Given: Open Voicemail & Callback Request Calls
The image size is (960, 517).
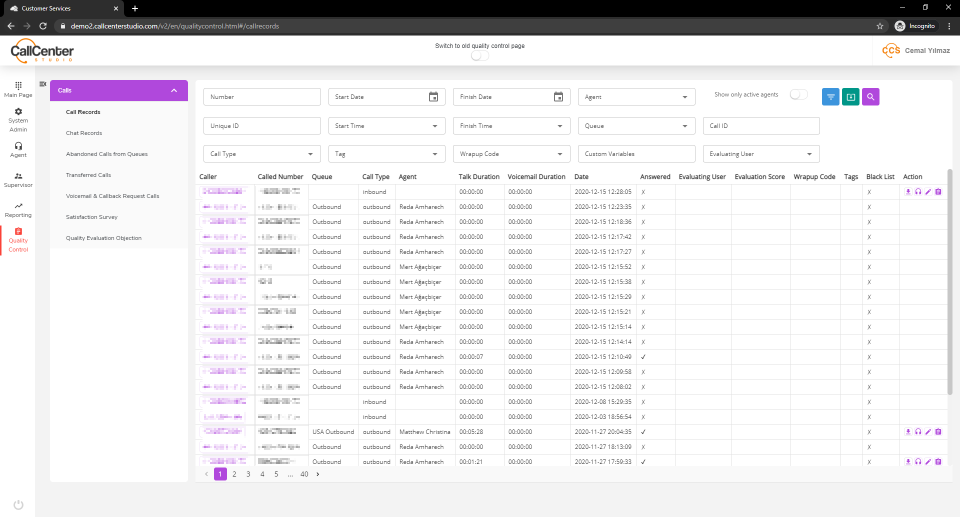Looking at the screenshot, I should [112, 196].
